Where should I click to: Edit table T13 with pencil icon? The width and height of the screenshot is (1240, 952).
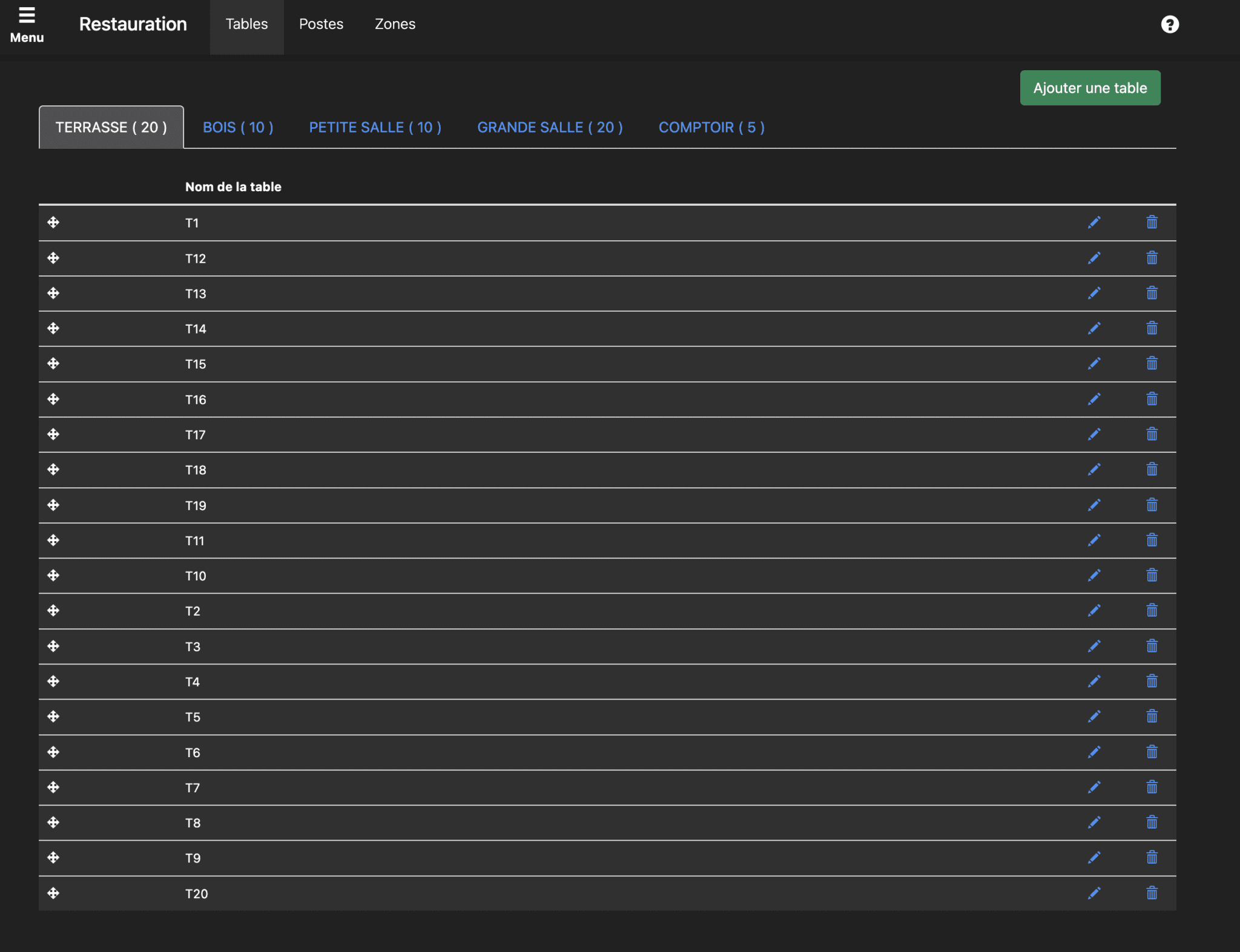click(x=1094, y=294)
